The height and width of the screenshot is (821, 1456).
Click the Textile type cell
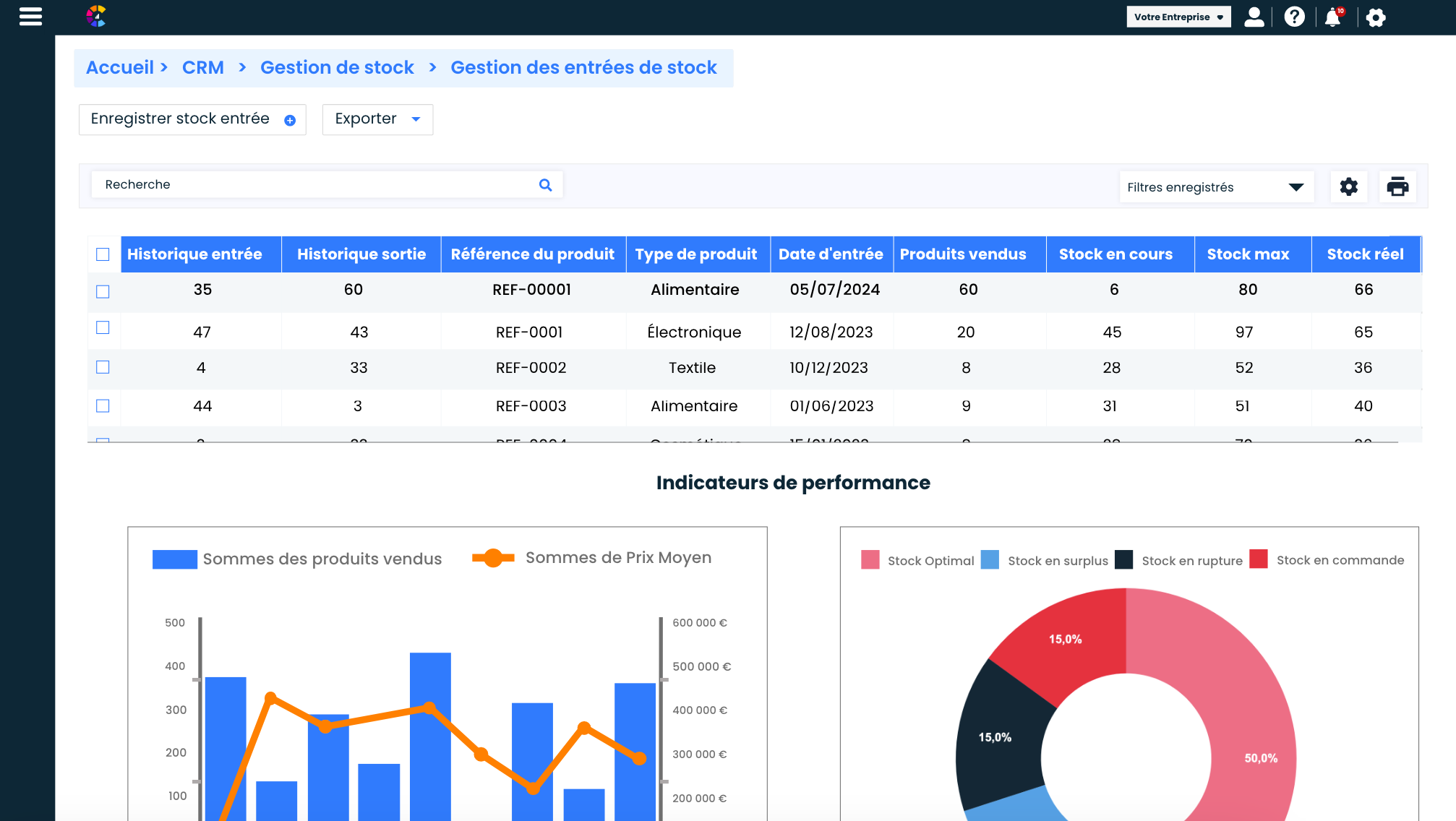pos(692,368)
